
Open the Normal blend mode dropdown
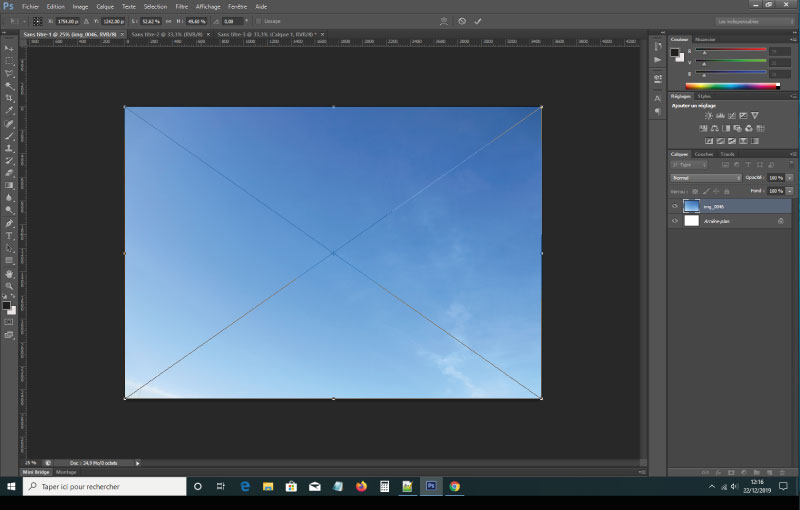click(x=705, y=177)
